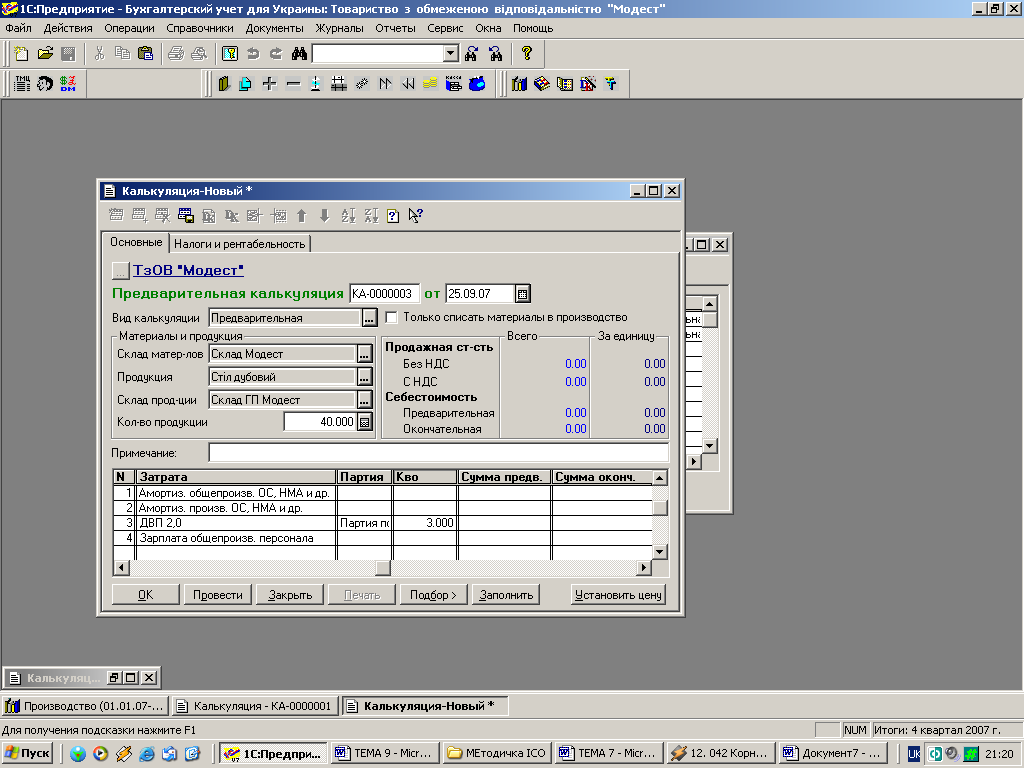
Task: Open the Справочники menu
Action: [x=200, y=28]
